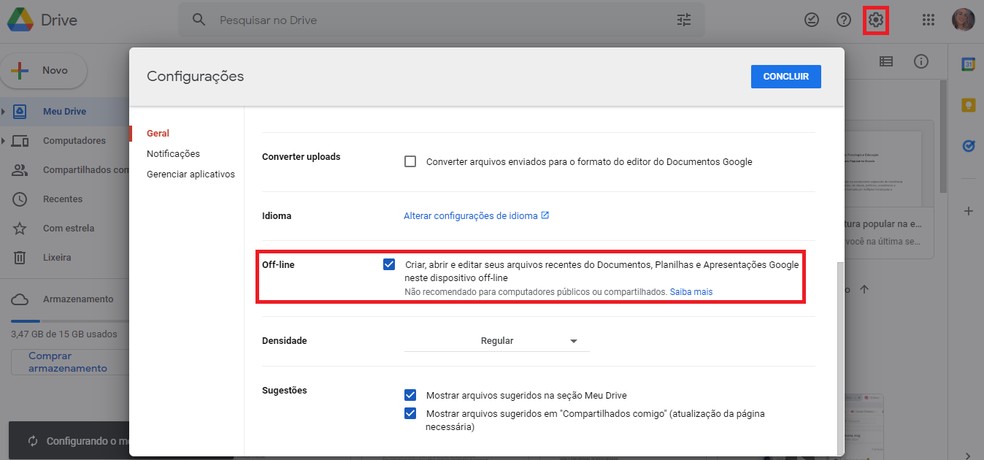Open search filter options icon
Image resolution: width=984 pixels, height=460 pixels.
coord(683,20)
